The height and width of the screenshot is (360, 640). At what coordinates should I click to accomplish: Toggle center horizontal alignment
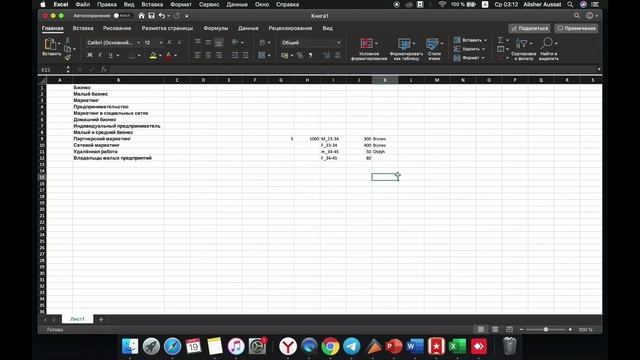tap(209, 55)
